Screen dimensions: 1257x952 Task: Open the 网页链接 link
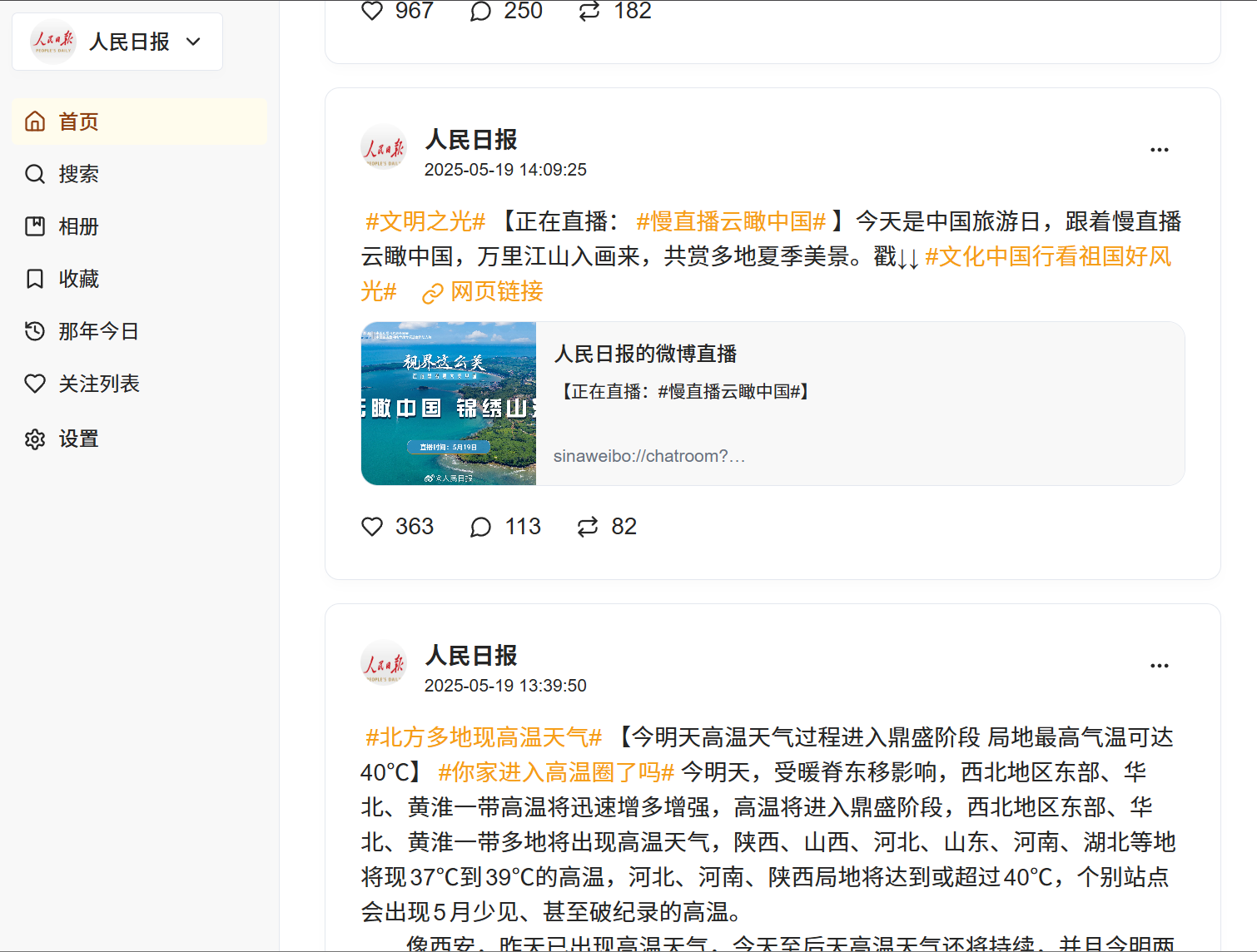point(483,292)
